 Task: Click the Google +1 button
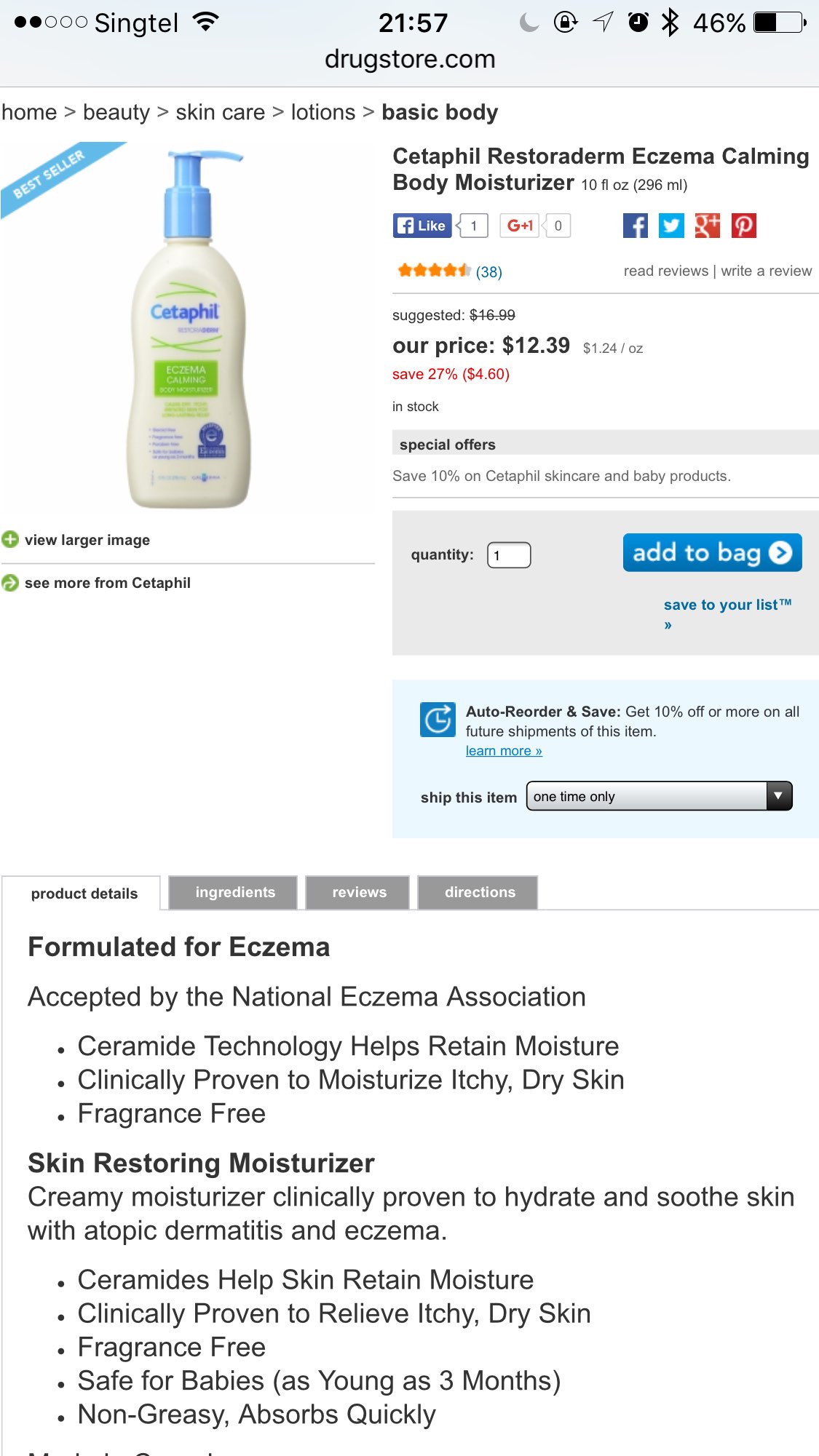point(520,226)
